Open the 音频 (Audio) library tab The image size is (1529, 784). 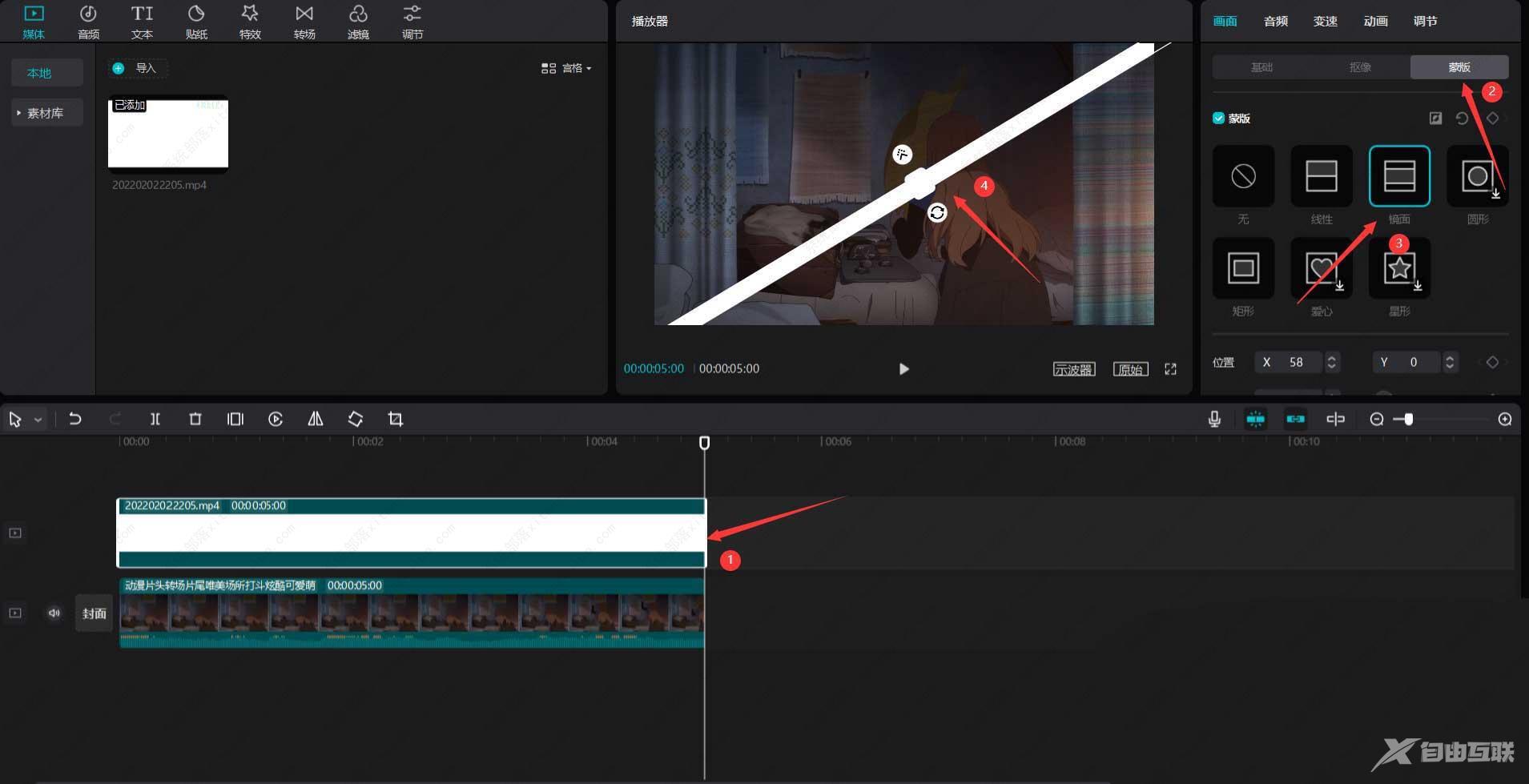(88, 22)
